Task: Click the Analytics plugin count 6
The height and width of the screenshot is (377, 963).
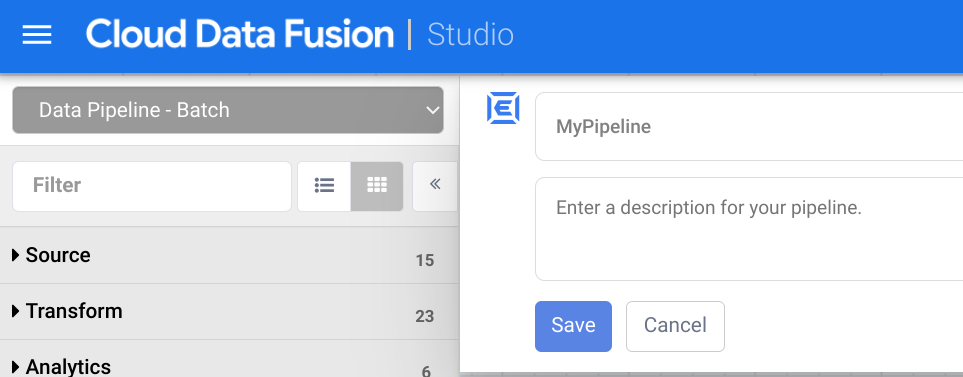Action: [426, 371]
